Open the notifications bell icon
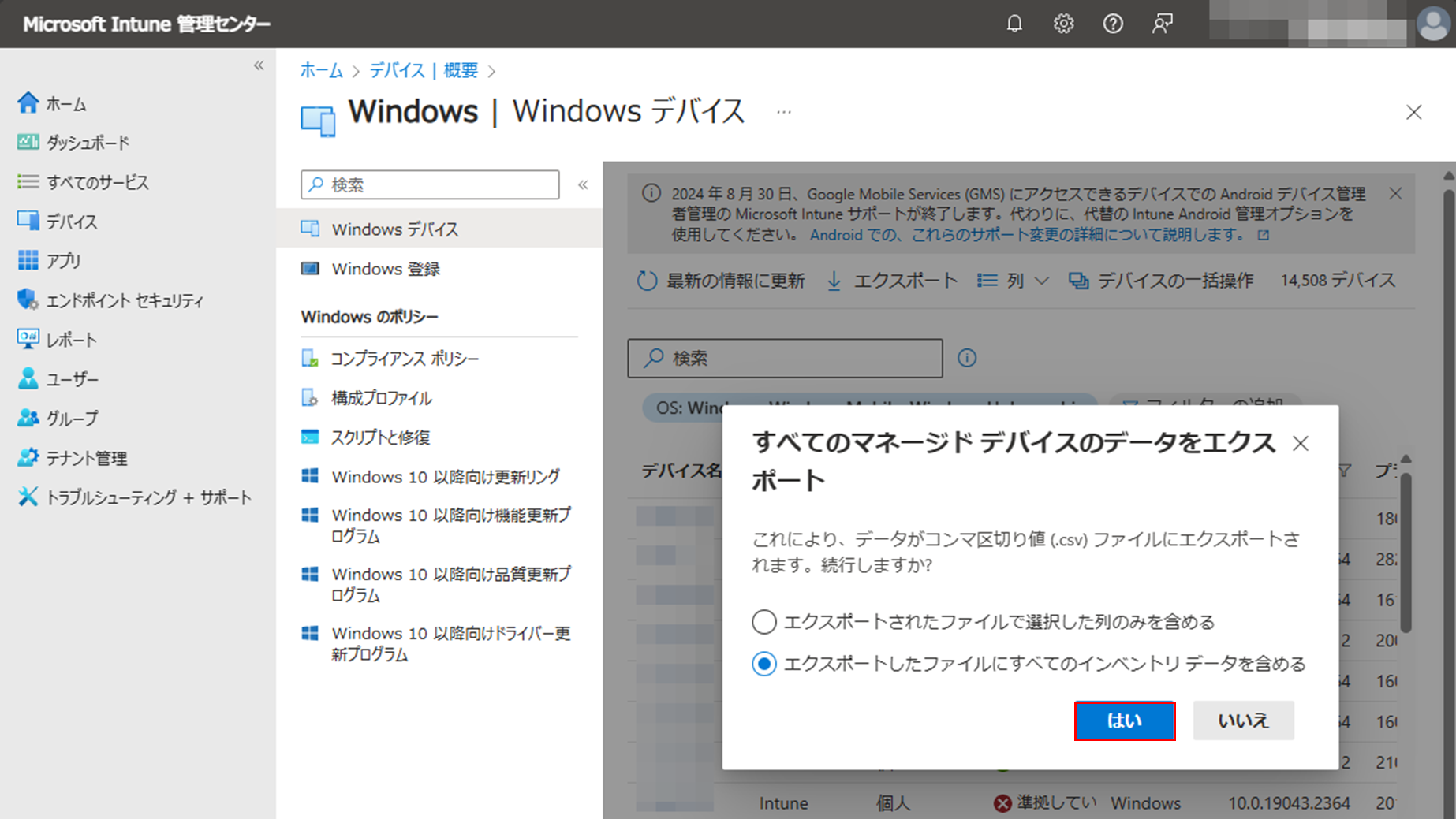Image resolution: width=1456 pixels, height=819 pixels. 1014,24
